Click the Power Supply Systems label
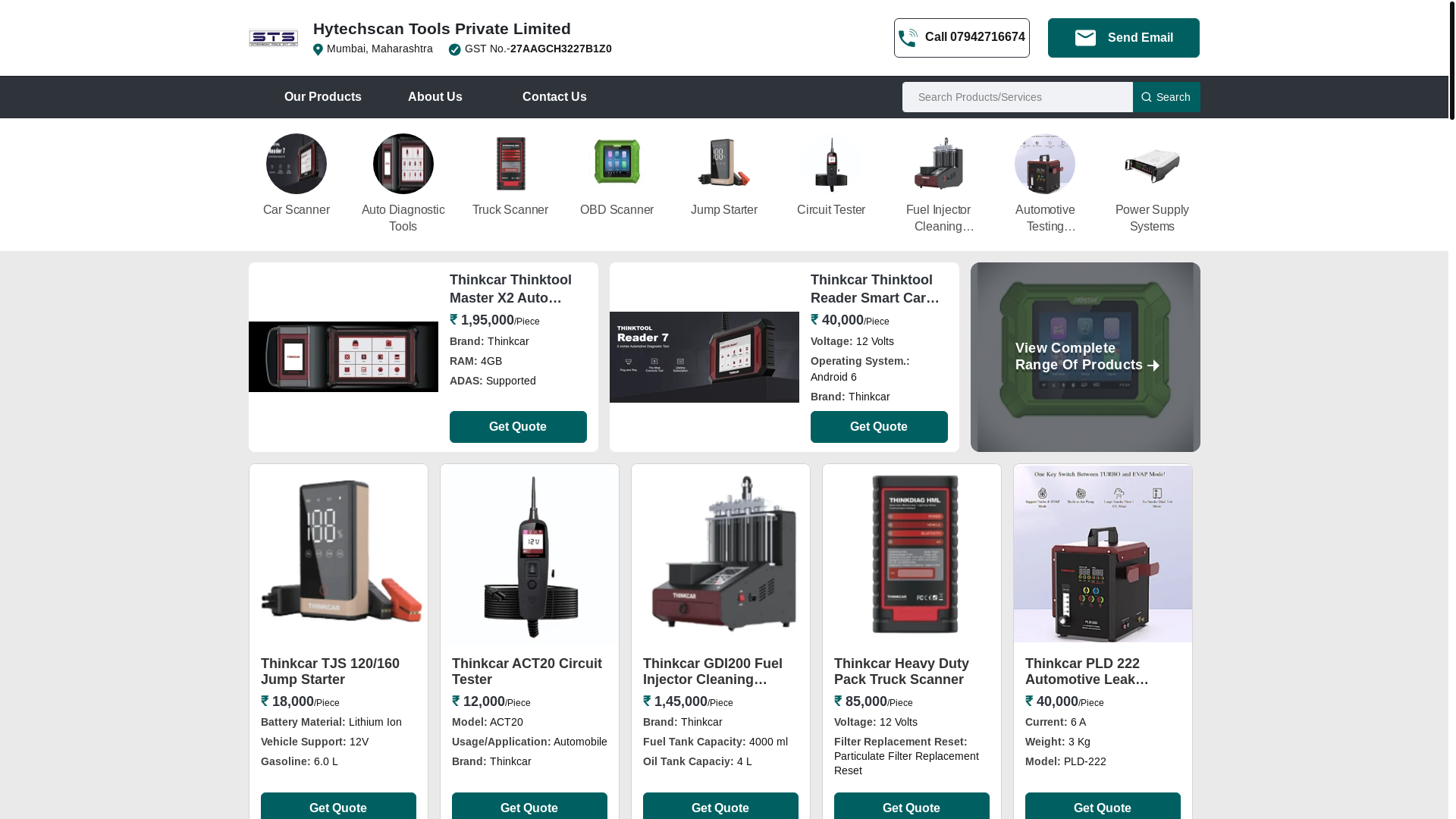The width and height of the screenshot is (1456, 819). [1152, 218]
